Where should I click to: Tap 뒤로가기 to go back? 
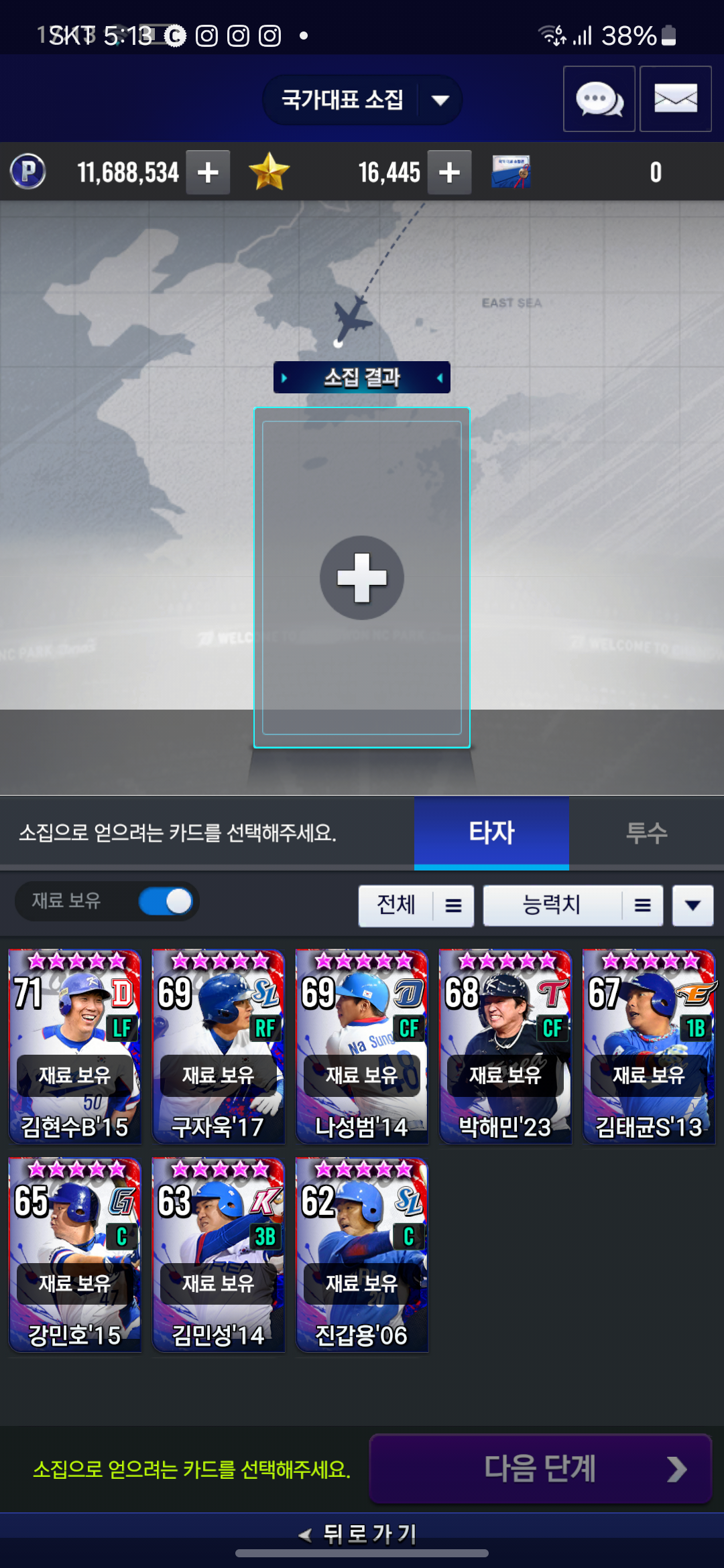[x=359, y=1533]
